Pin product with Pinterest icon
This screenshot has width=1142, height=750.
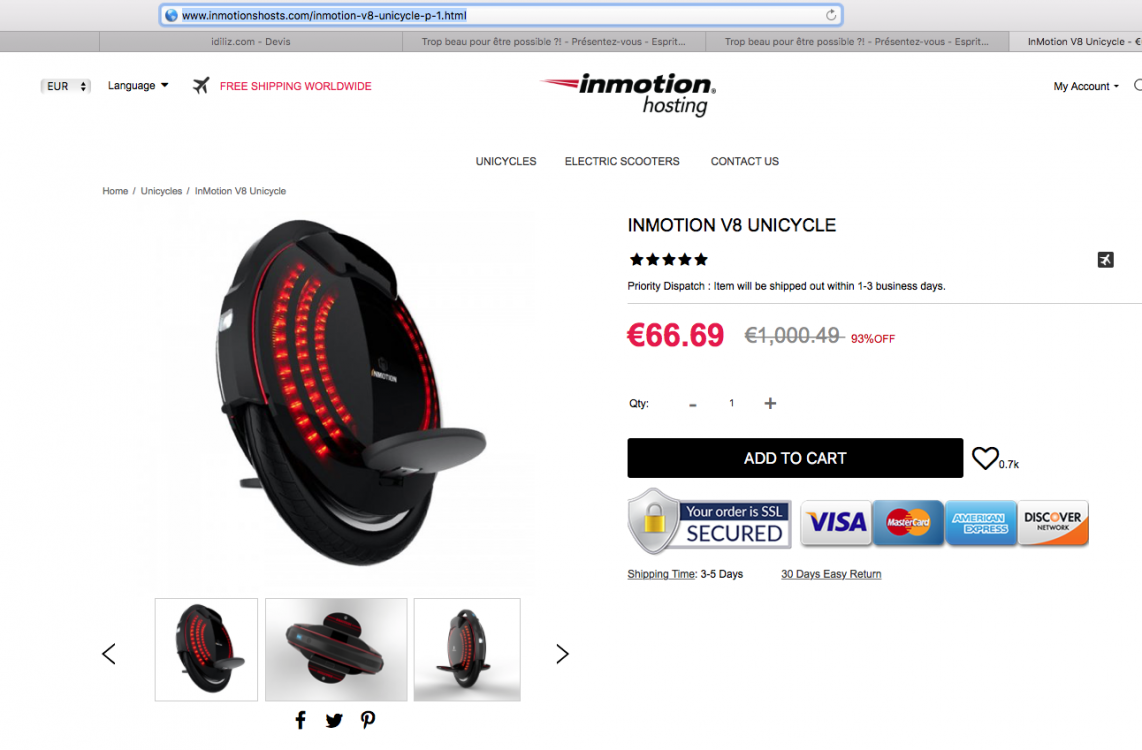click(x=368, y=720)
